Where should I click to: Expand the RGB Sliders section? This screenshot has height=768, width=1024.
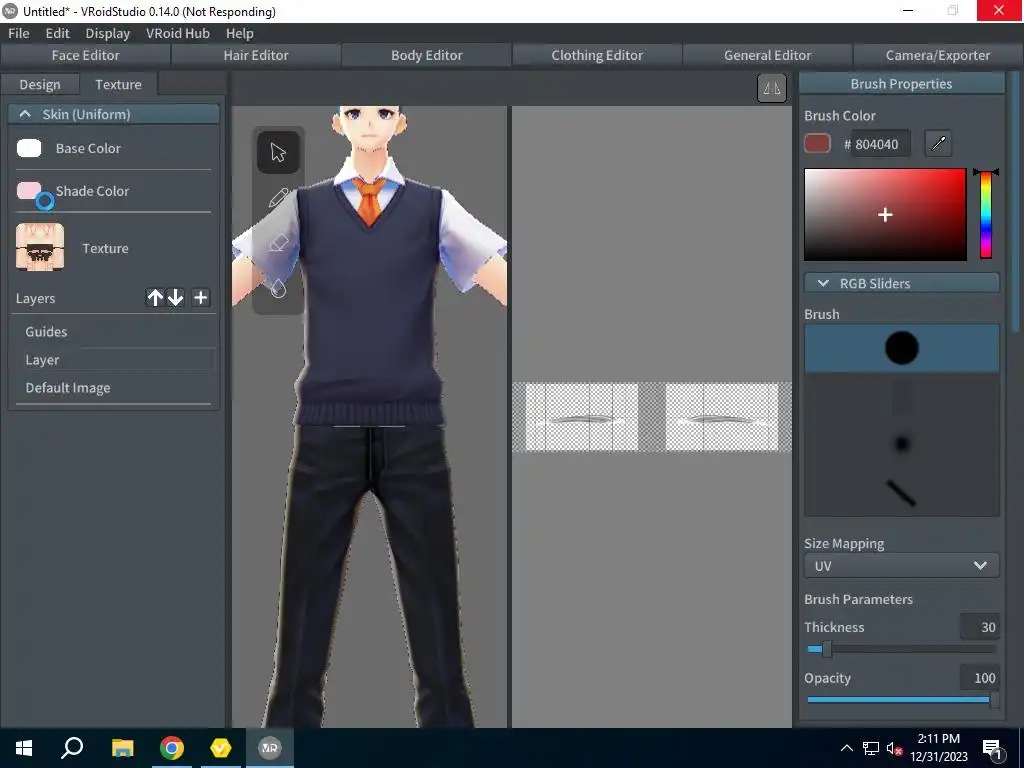pos(901,283)
